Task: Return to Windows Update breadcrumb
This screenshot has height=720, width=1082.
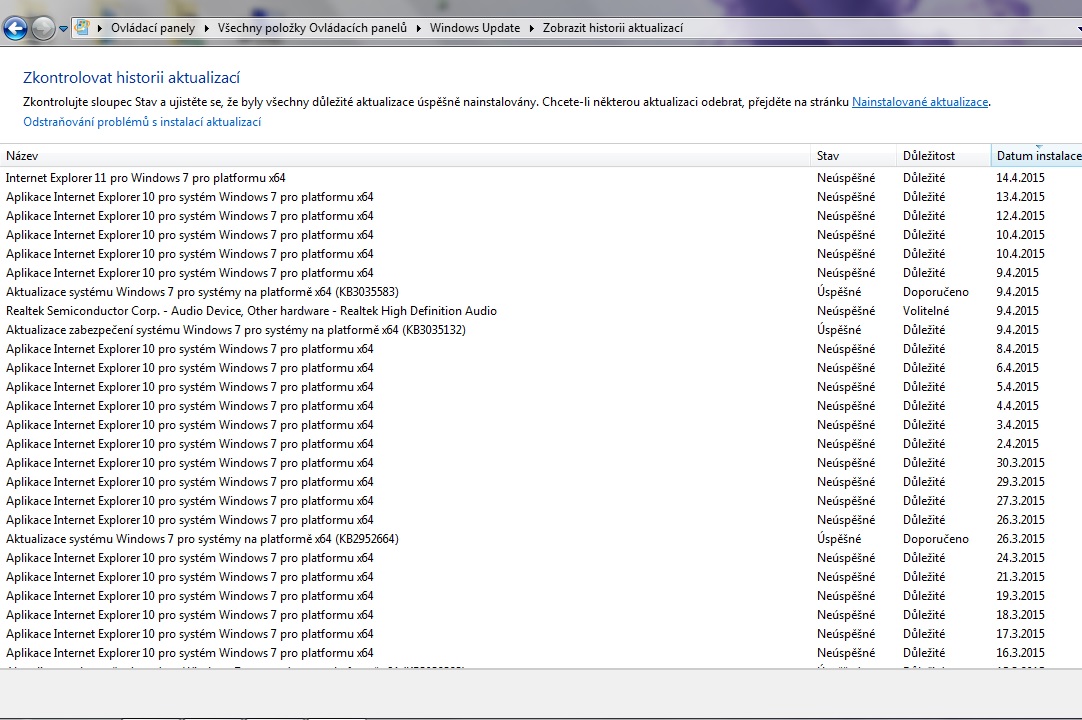Action: pyautogui.click(x=475, y=28)
